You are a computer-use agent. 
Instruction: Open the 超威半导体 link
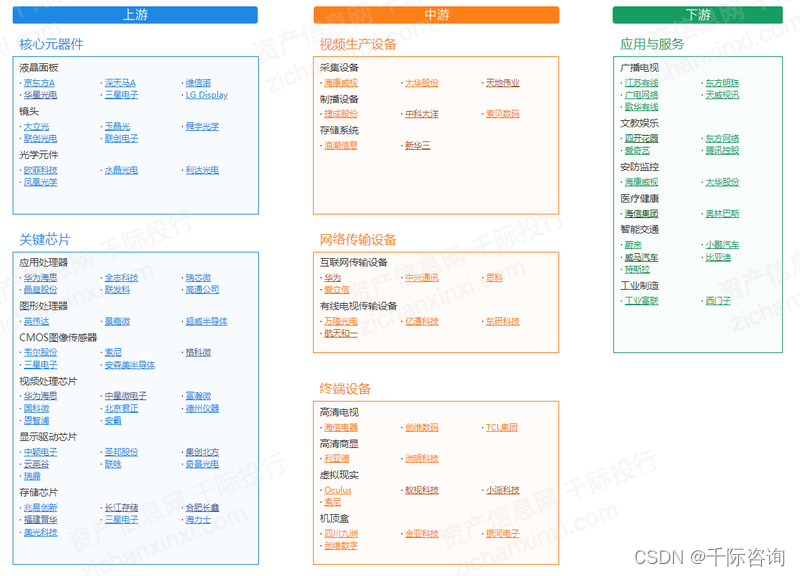click(x=207, y=321)
